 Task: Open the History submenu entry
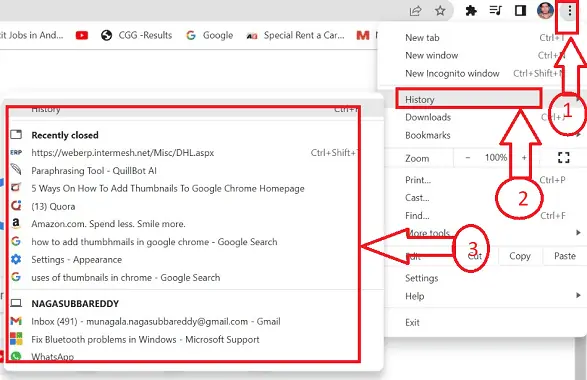coord(483,100)
